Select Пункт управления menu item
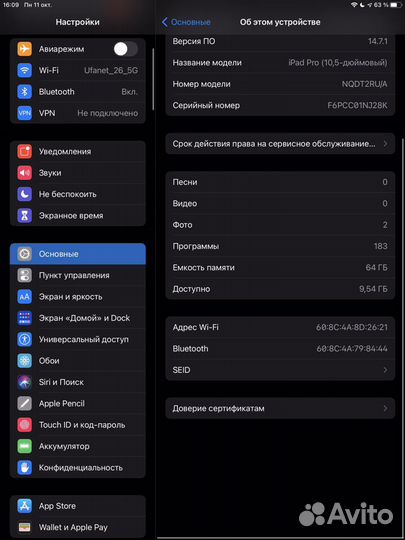Image resolution: width=405 pixels, height=540 pixels. (78, 275)
